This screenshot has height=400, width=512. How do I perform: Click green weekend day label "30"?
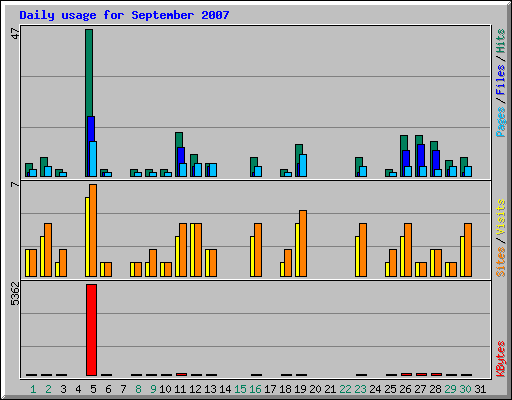coord(465,389)
